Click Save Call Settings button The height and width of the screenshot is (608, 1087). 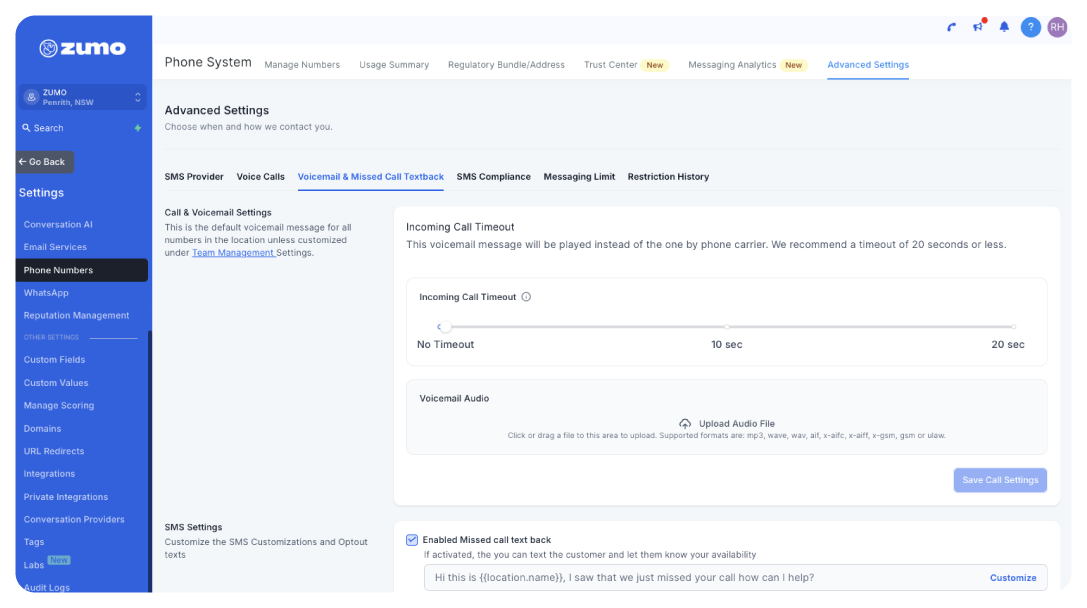click(1000, 480)
